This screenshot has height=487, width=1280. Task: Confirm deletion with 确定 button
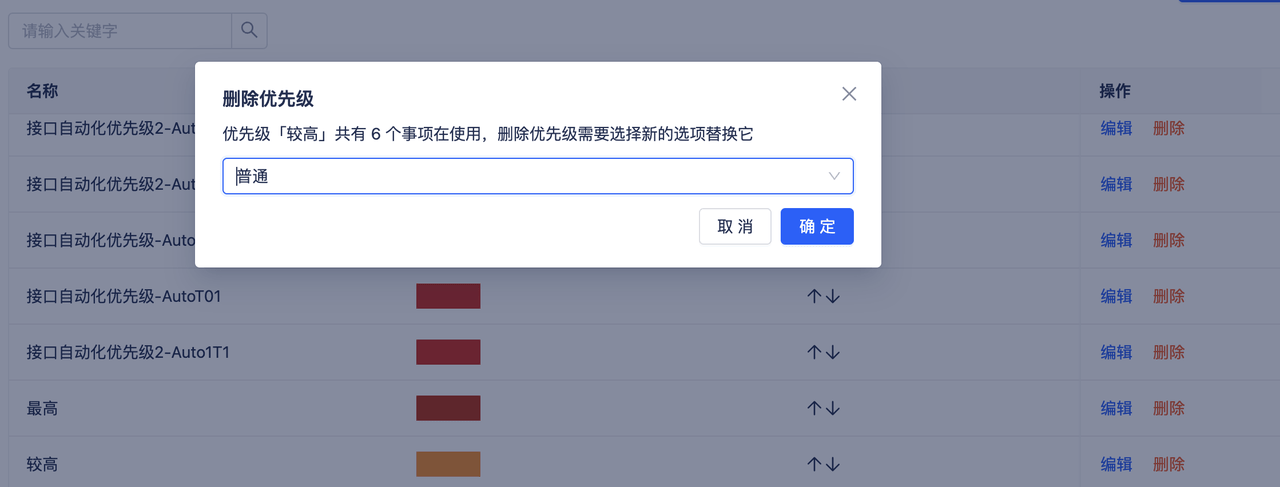pos(817,226)
